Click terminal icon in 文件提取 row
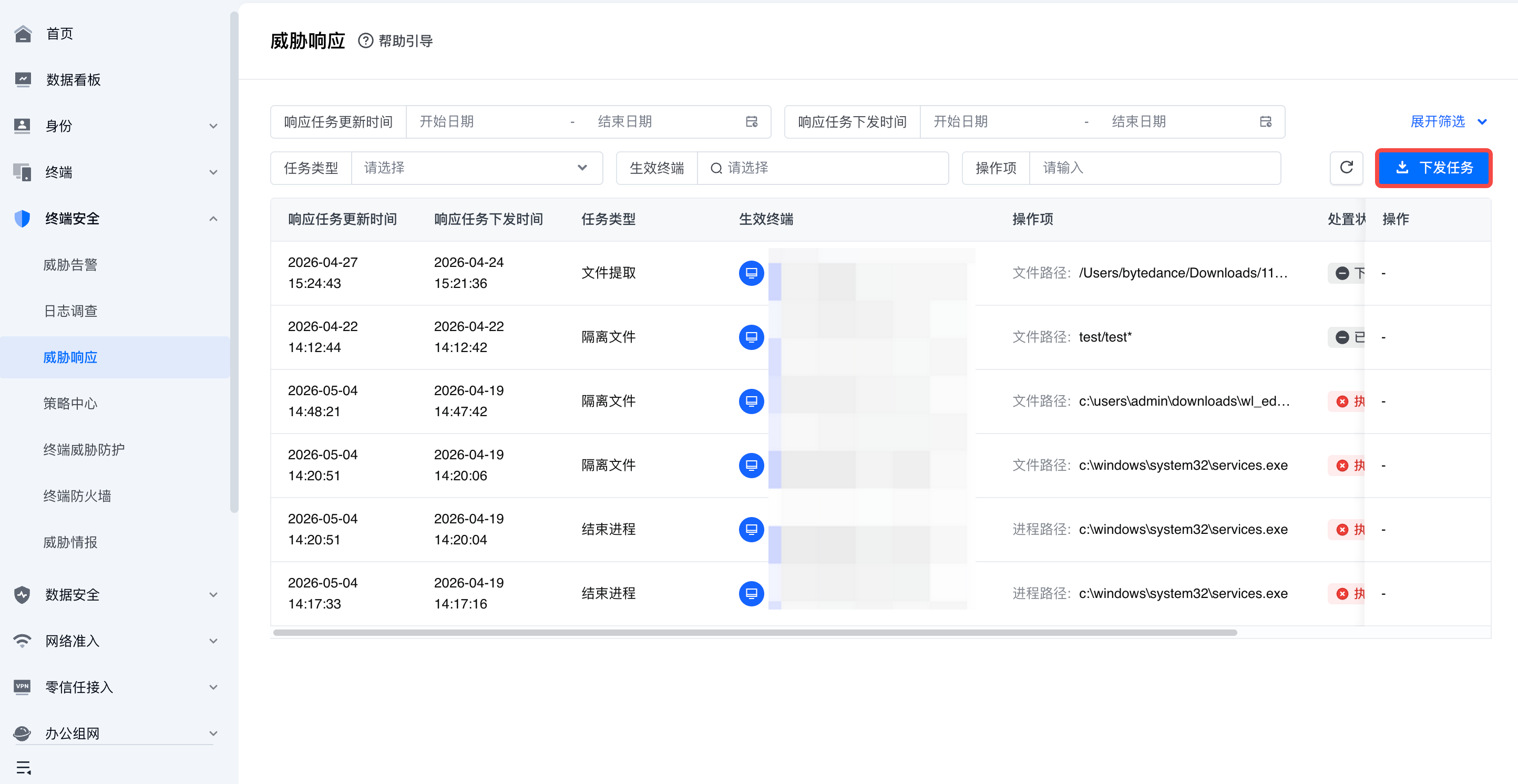The width and height of the screenshot is (1518, 784). (x=751, y=273)
